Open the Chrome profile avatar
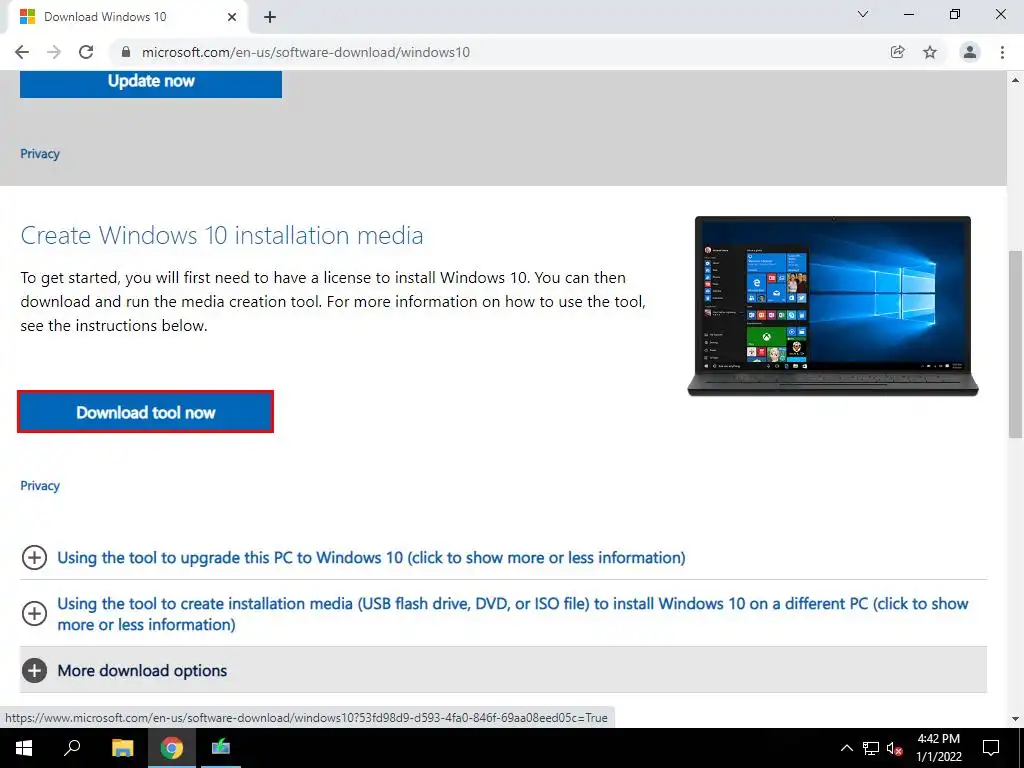The height and width of the screenshot is (768, 1024). (x=970, y=52)
